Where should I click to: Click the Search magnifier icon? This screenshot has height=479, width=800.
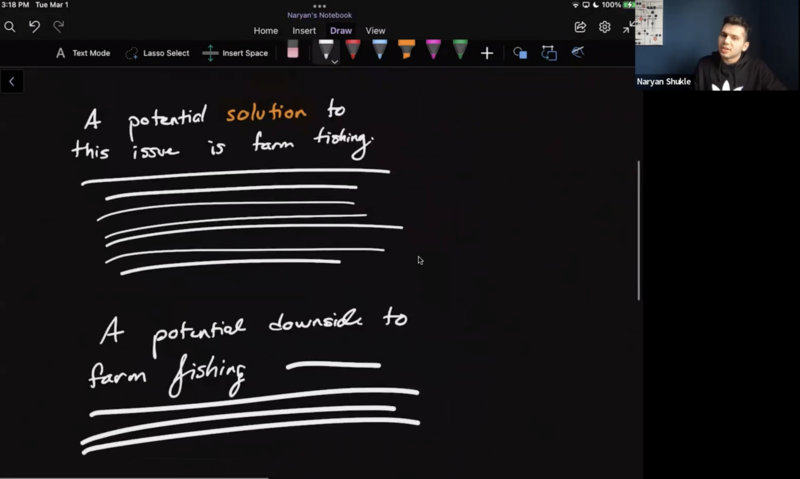tap(10, 27)
